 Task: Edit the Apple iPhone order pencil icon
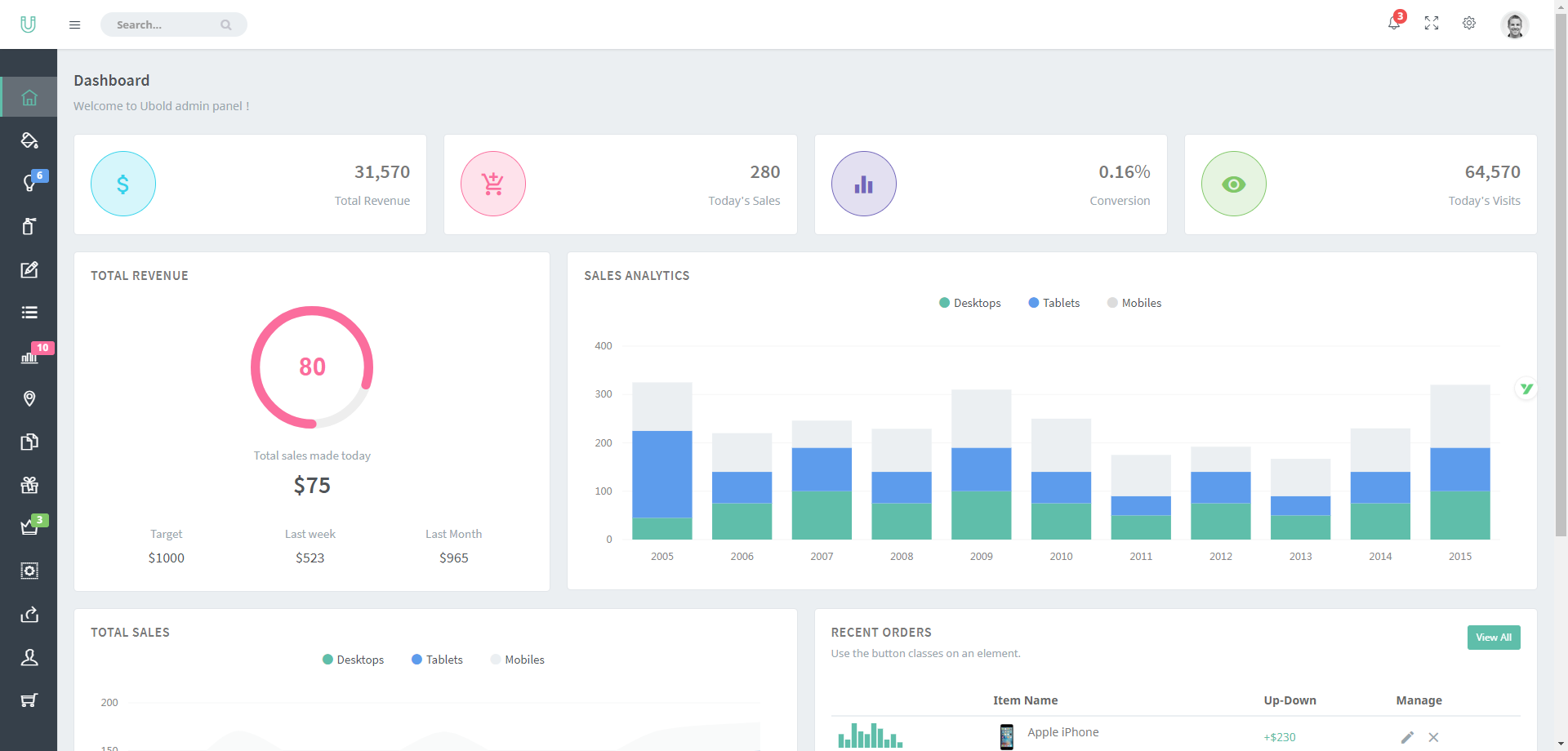click(x=1407, y=737)
